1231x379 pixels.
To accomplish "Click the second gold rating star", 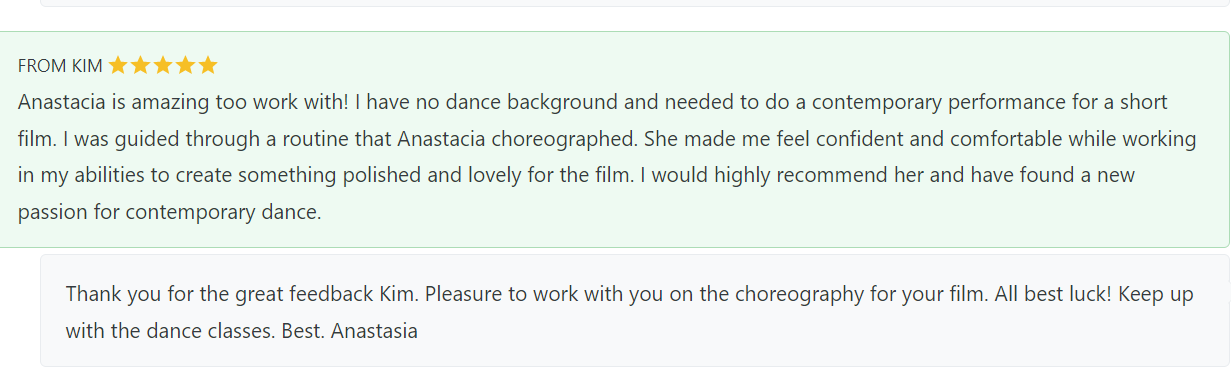I will (x=140, y=66).
